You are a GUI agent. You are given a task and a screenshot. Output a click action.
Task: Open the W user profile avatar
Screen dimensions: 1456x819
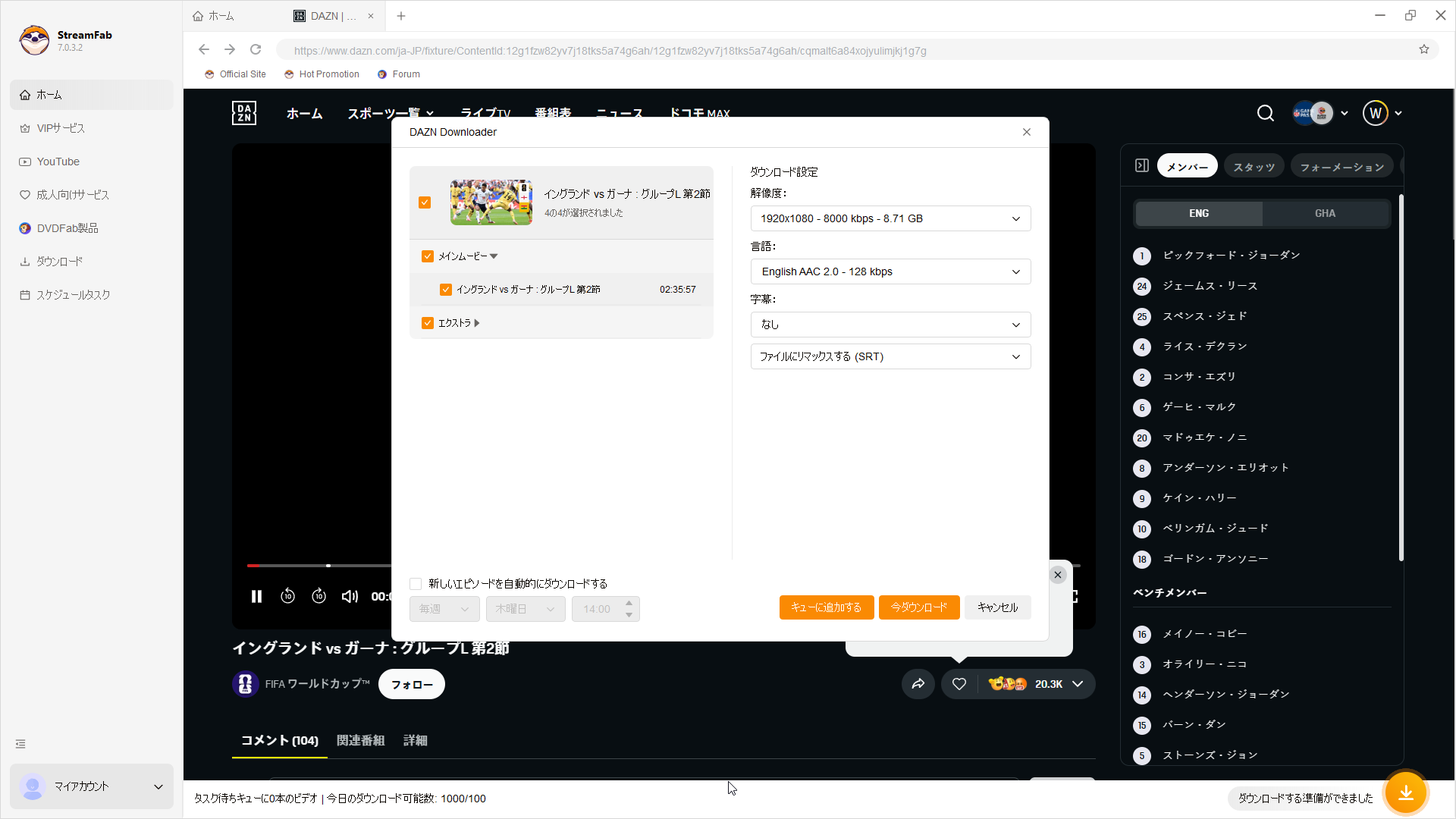click(1375, 113)
